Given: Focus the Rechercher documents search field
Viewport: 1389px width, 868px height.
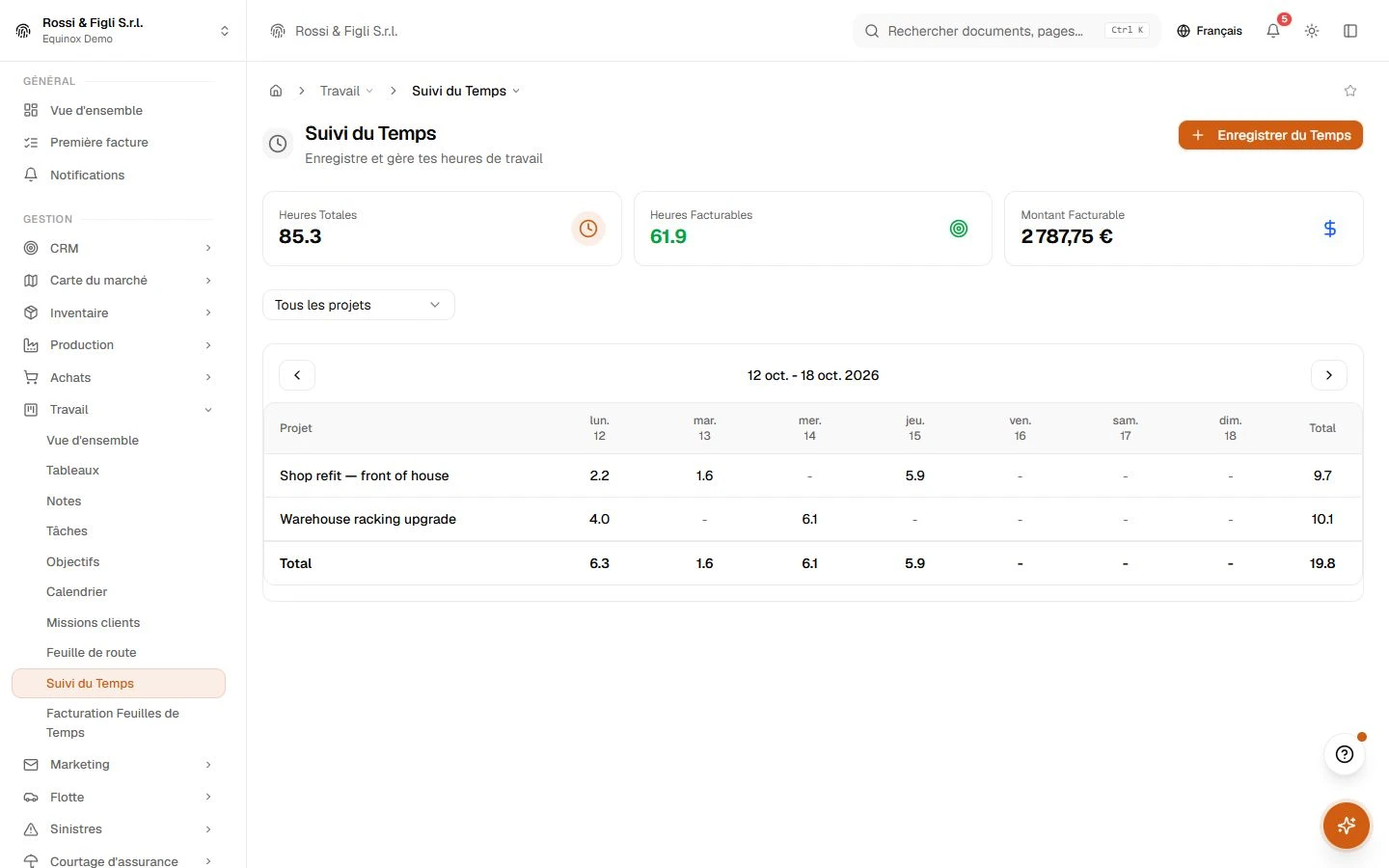Looking at the screenshot, I should 1007,31.
